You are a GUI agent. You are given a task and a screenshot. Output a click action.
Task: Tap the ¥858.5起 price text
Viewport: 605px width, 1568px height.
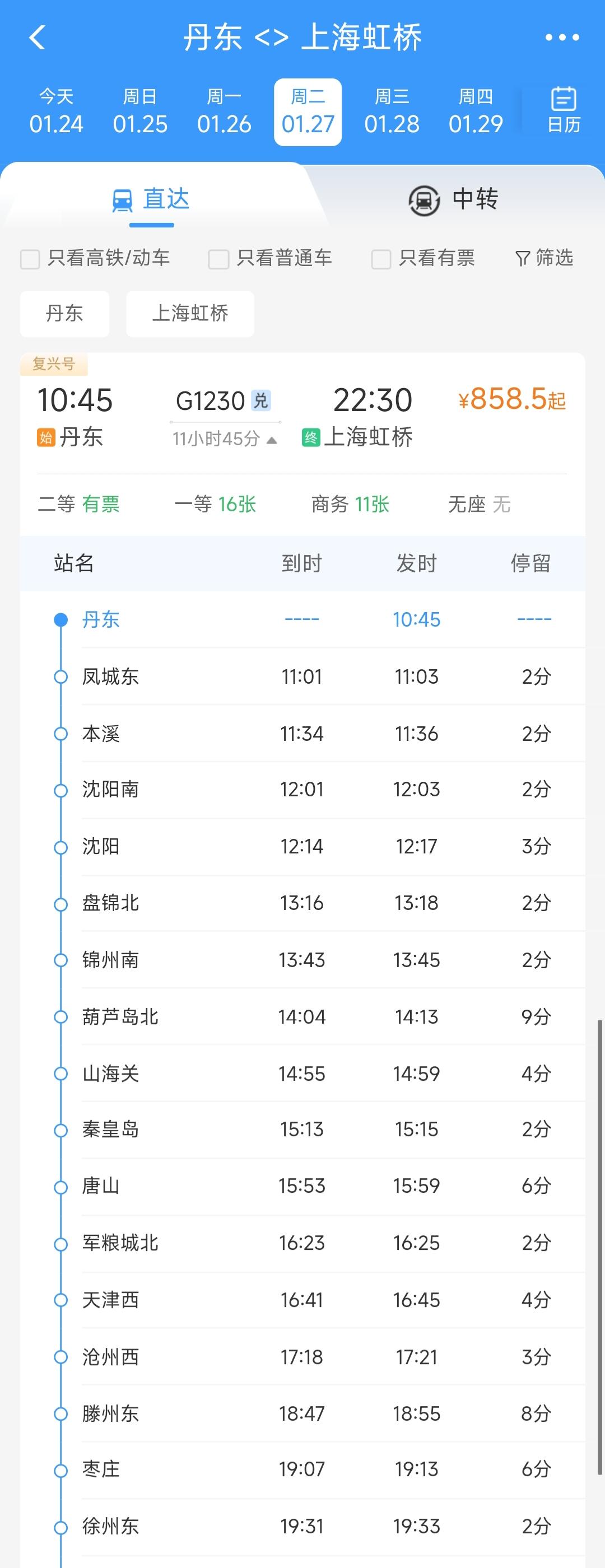tap(512, 400)
